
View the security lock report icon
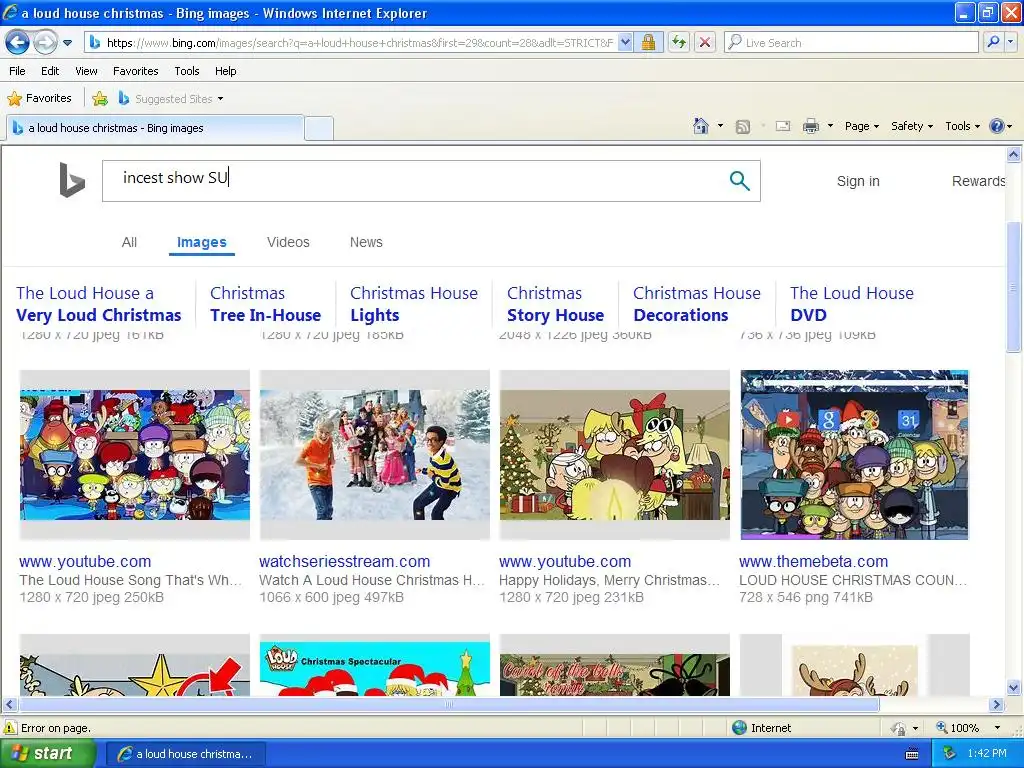648,43
